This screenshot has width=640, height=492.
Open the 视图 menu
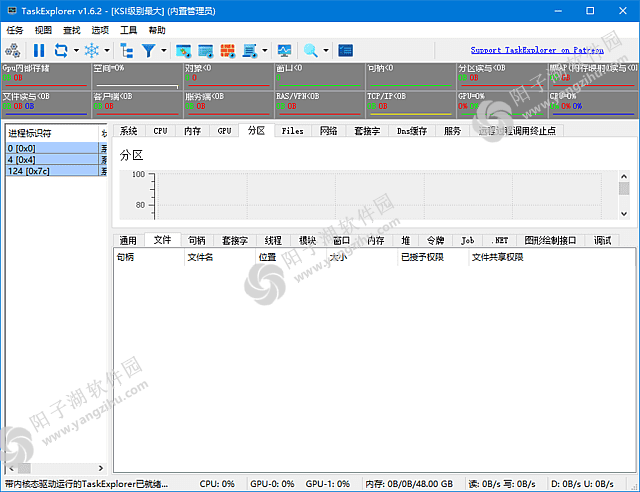pyautogui.click(x=43, y=30)
